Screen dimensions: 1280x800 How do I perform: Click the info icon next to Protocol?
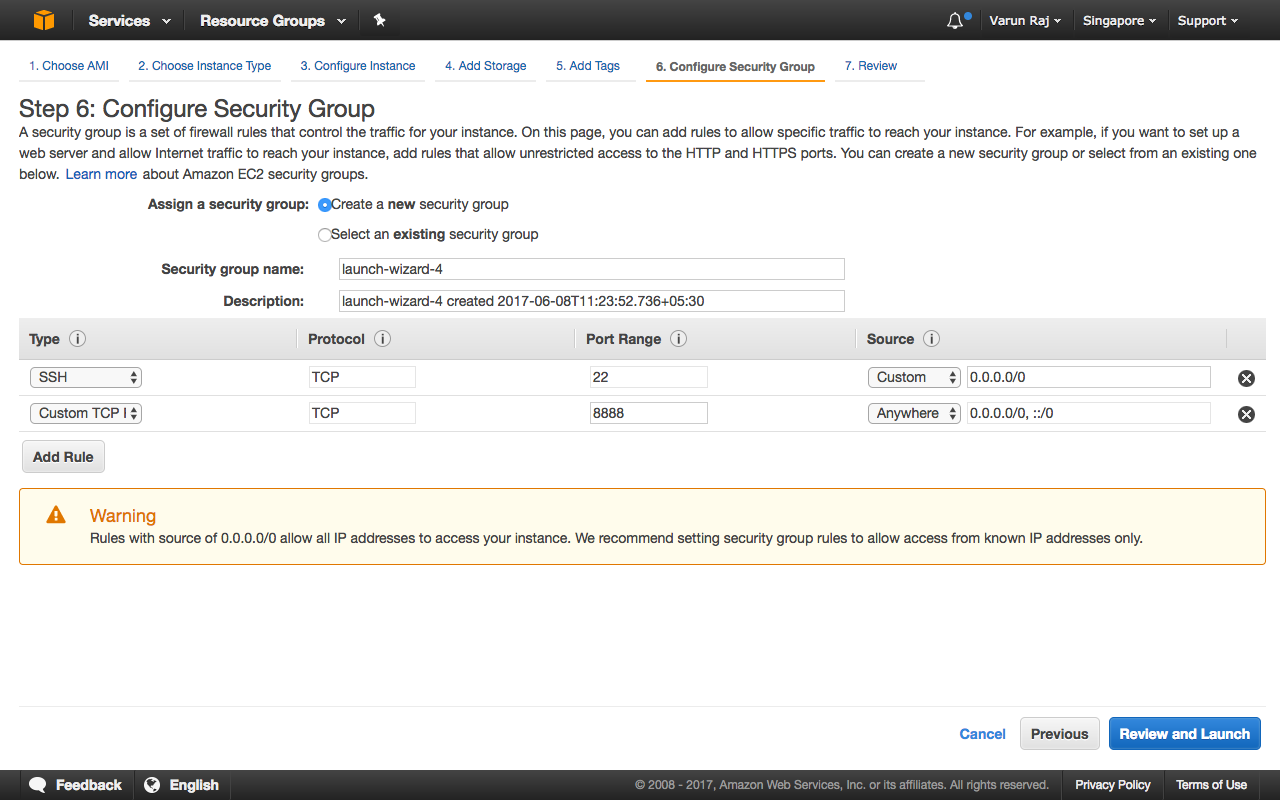[x=382, y=339]
